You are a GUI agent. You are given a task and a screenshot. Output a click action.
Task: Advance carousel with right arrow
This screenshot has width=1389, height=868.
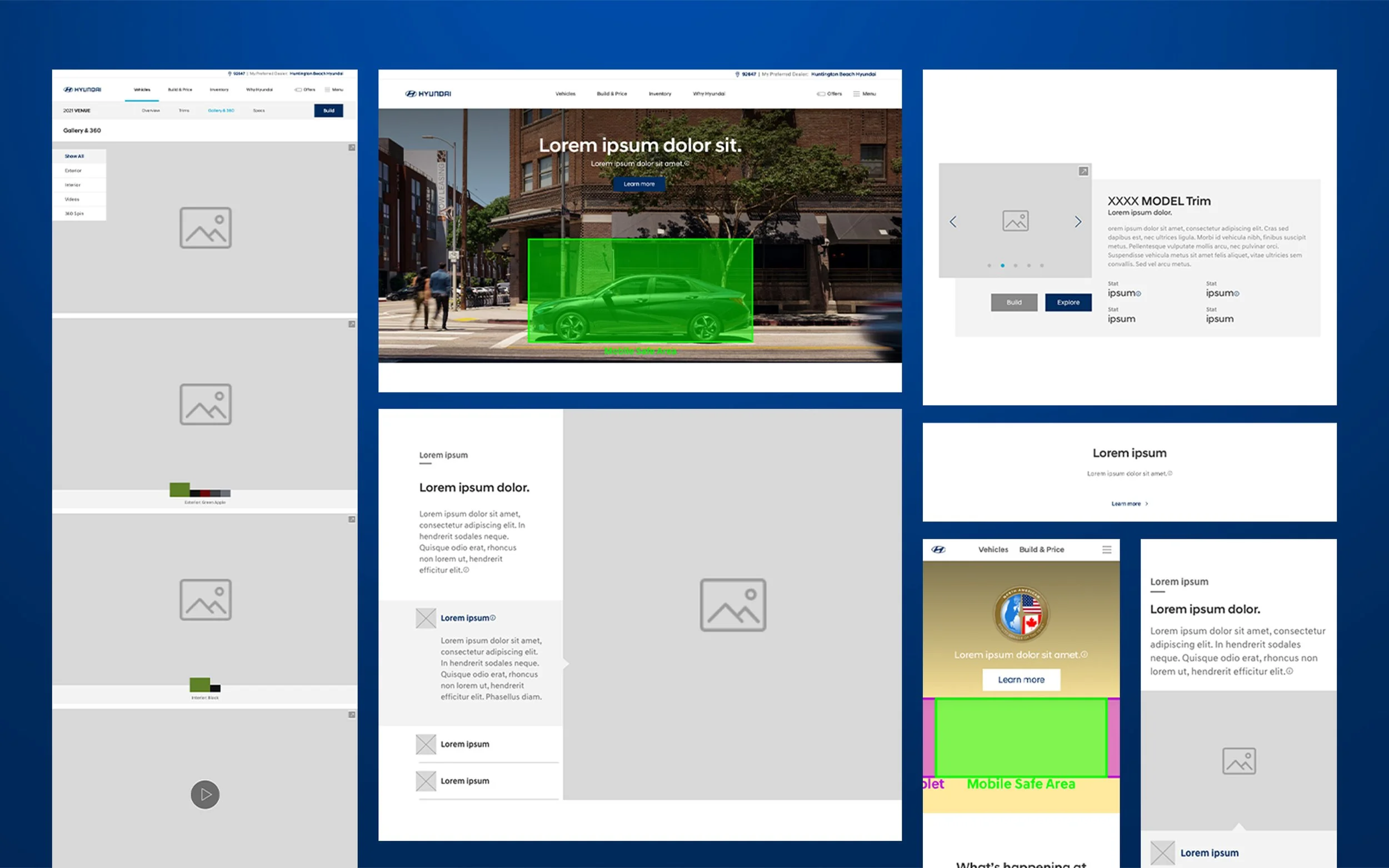click(x=1078, y=222)
